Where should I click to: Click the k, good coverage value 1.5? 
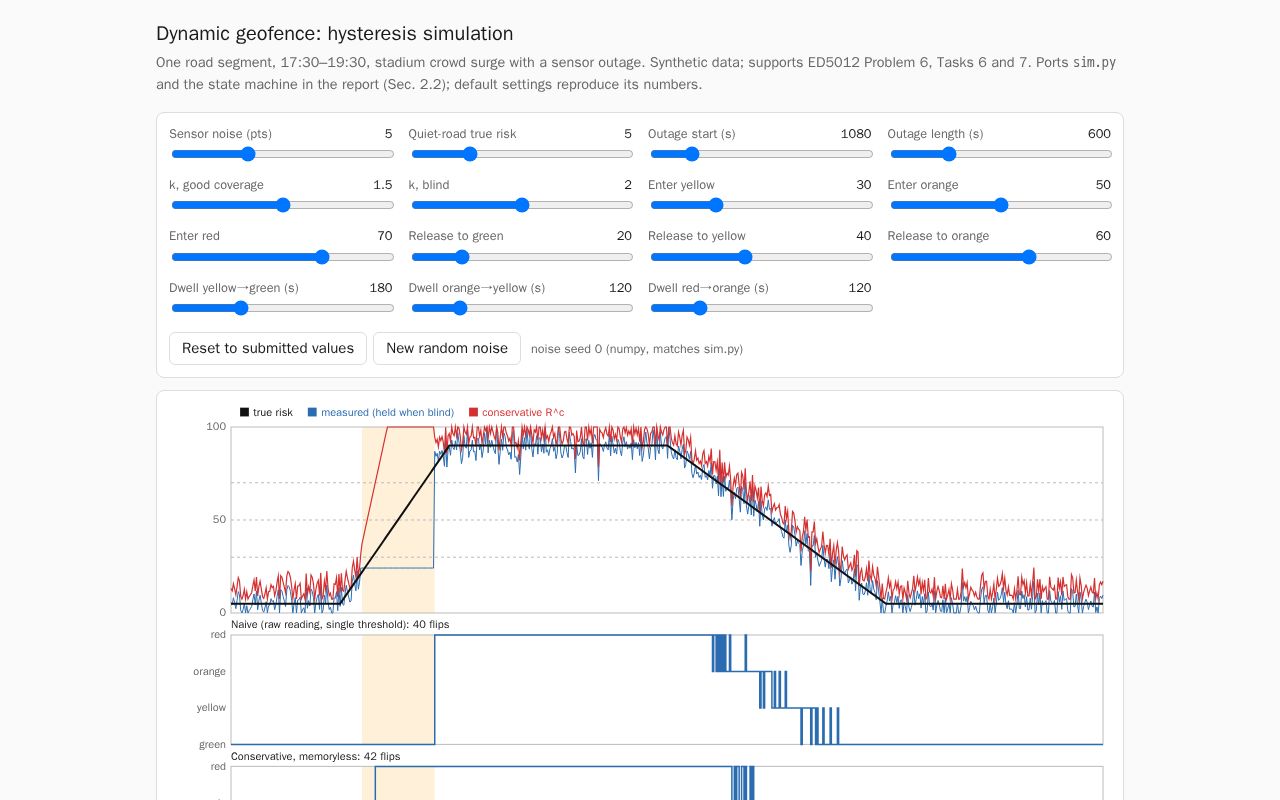pos(383,185)
